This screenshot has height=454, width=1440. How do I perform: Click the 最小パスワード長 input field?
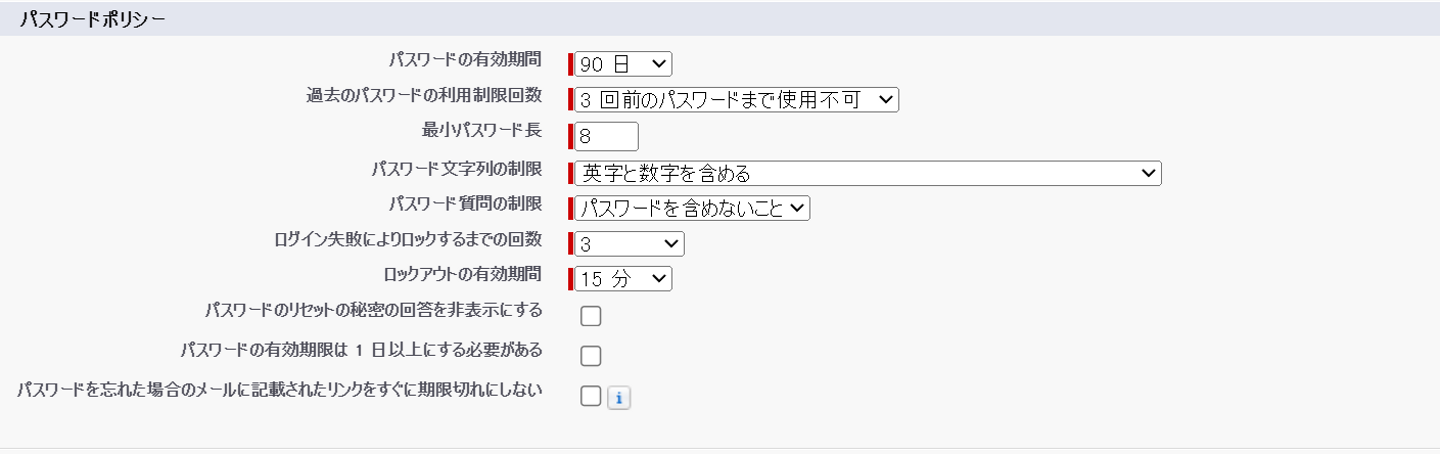click(606, 136)
